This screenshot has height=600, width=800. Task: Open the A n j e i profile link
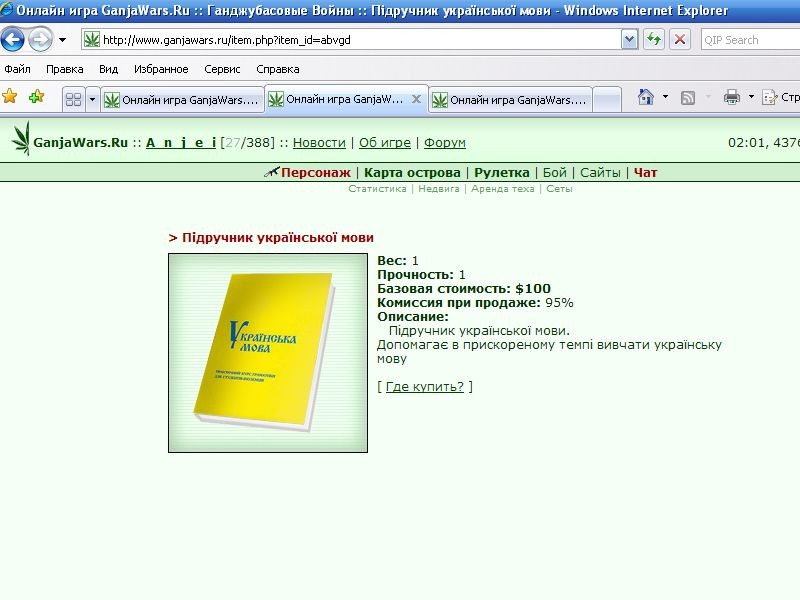click(x=181, y=143)
